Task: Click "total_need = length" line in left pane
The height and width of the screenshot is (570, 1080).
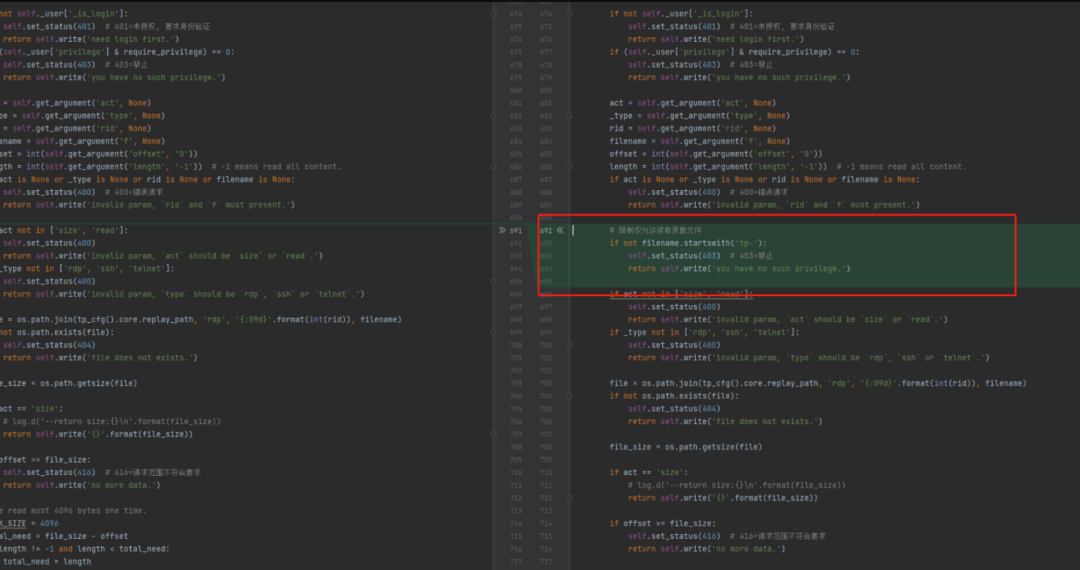Action: 46,562
